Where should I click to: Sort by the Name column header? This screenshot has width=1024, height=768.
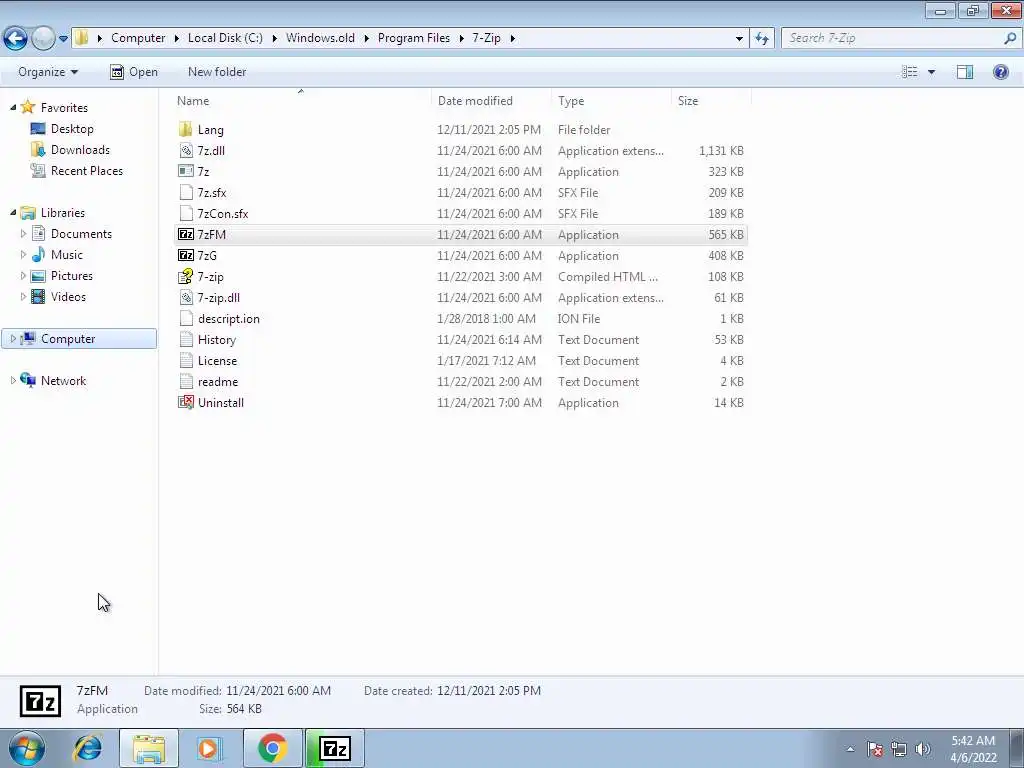tap(302, 101)
